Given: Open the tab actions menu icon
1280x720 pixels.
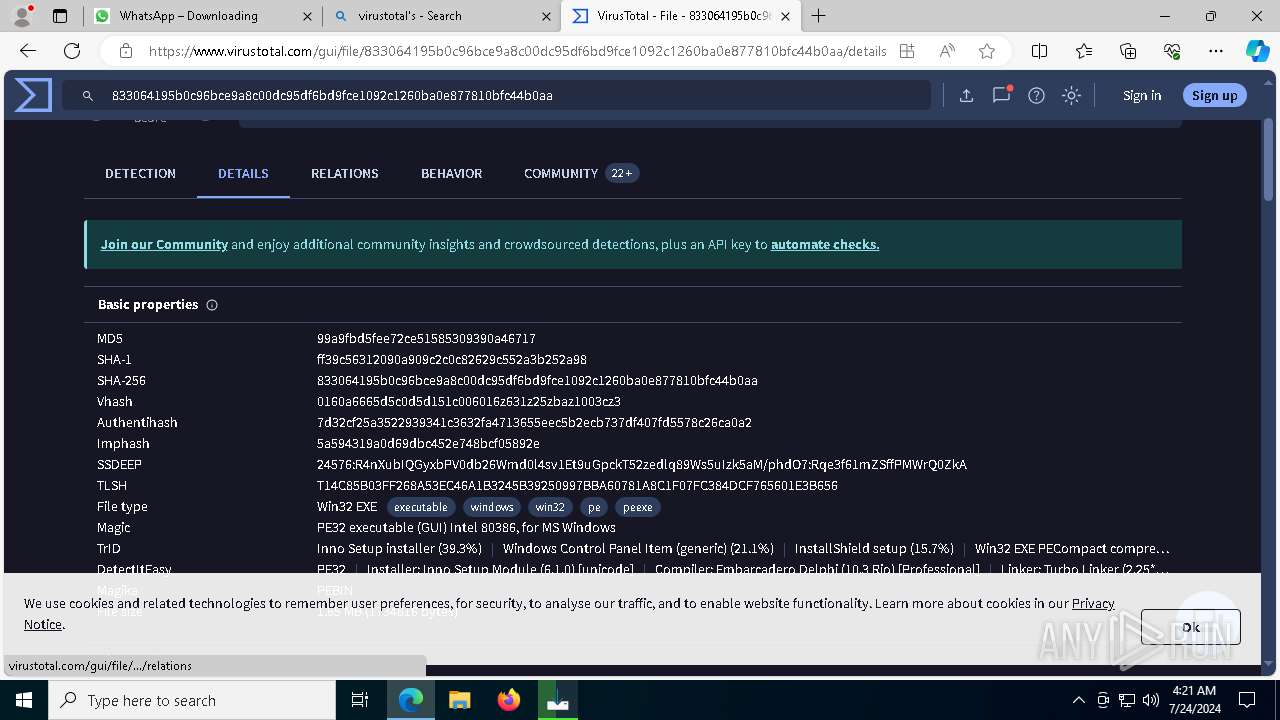Looking at the screenshot, I should point(60,15).
